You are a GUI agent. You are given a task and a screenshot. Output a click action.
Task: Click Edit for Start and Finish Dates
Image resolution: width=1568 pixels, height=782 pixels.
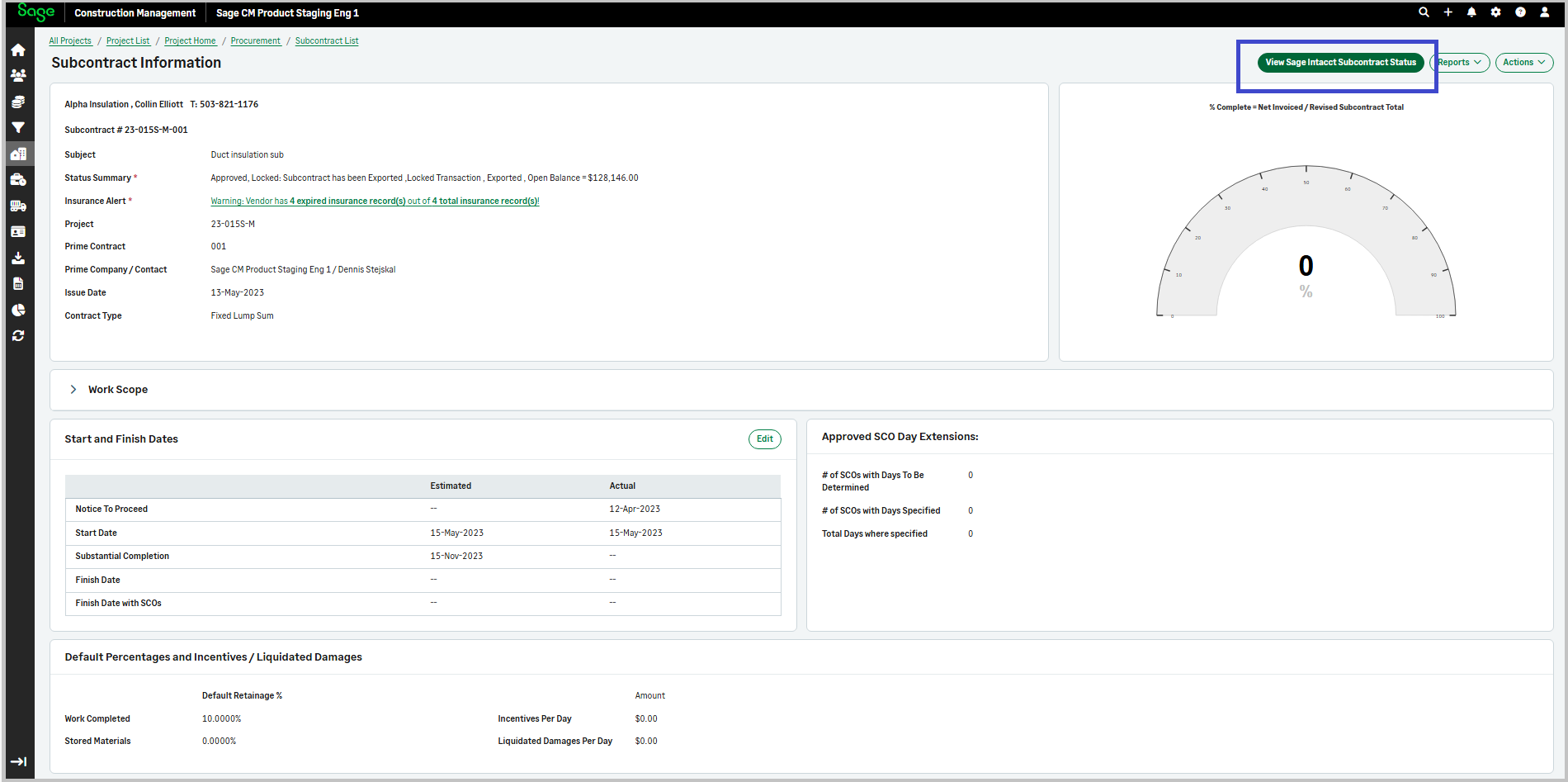coord(764,439)
